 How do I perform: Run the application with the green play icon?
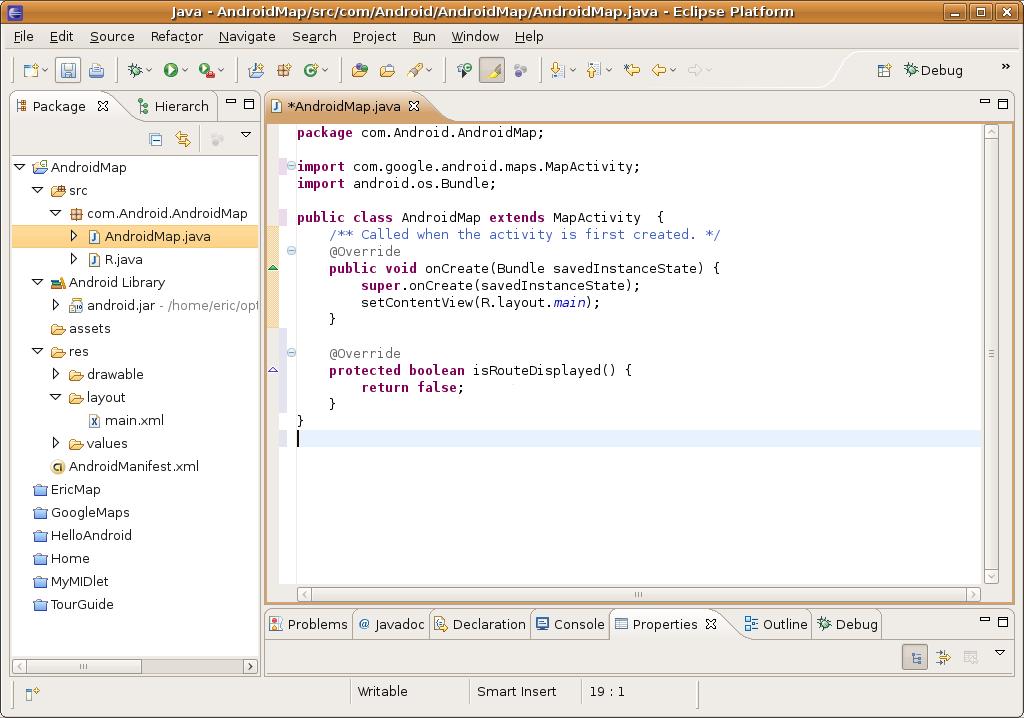click(x=169, y=70)
